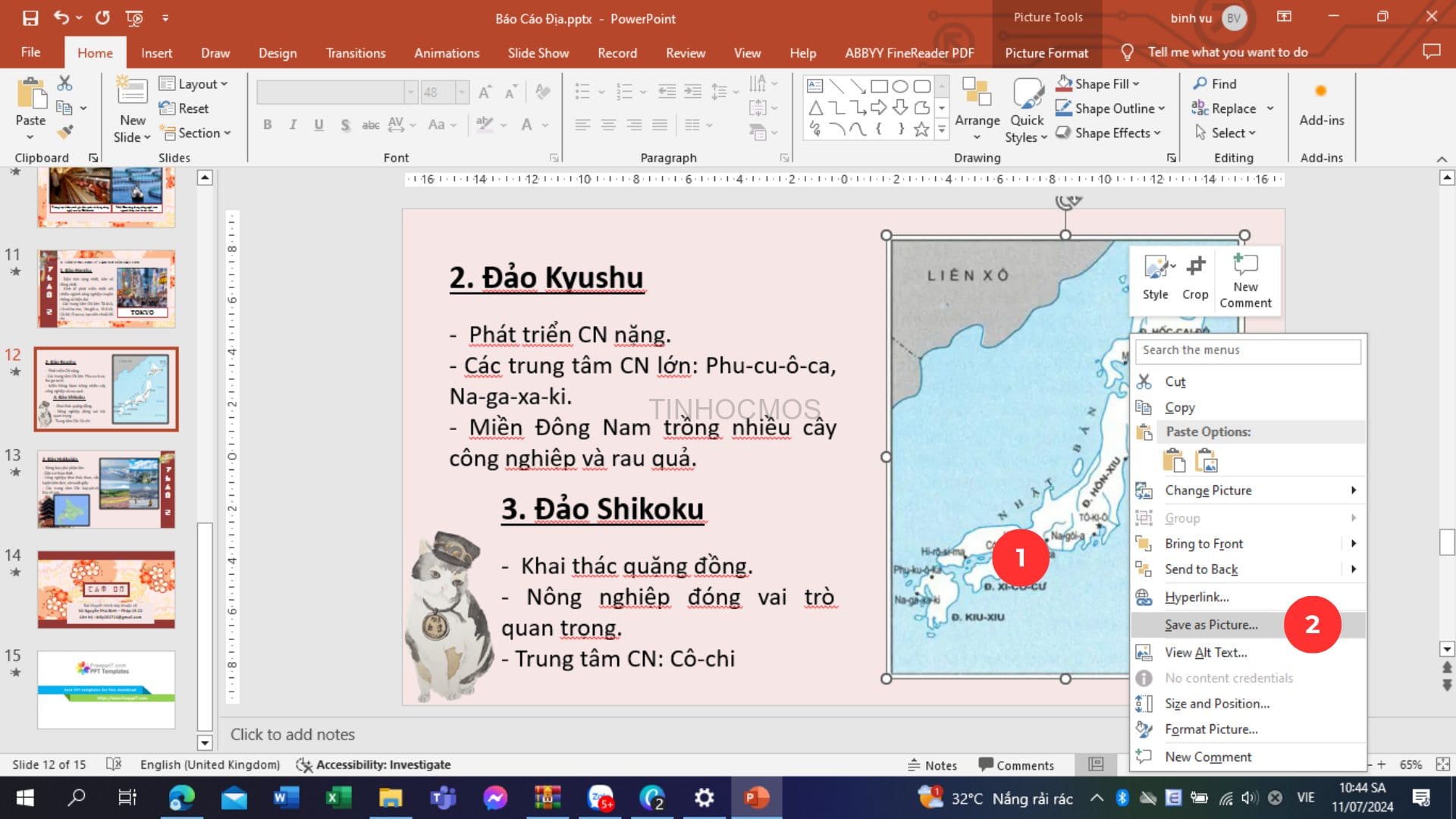The width and height of the screenshot is (1456, 819).
Task: Click the Format Painter brush icon
Action: pos(65,132)
